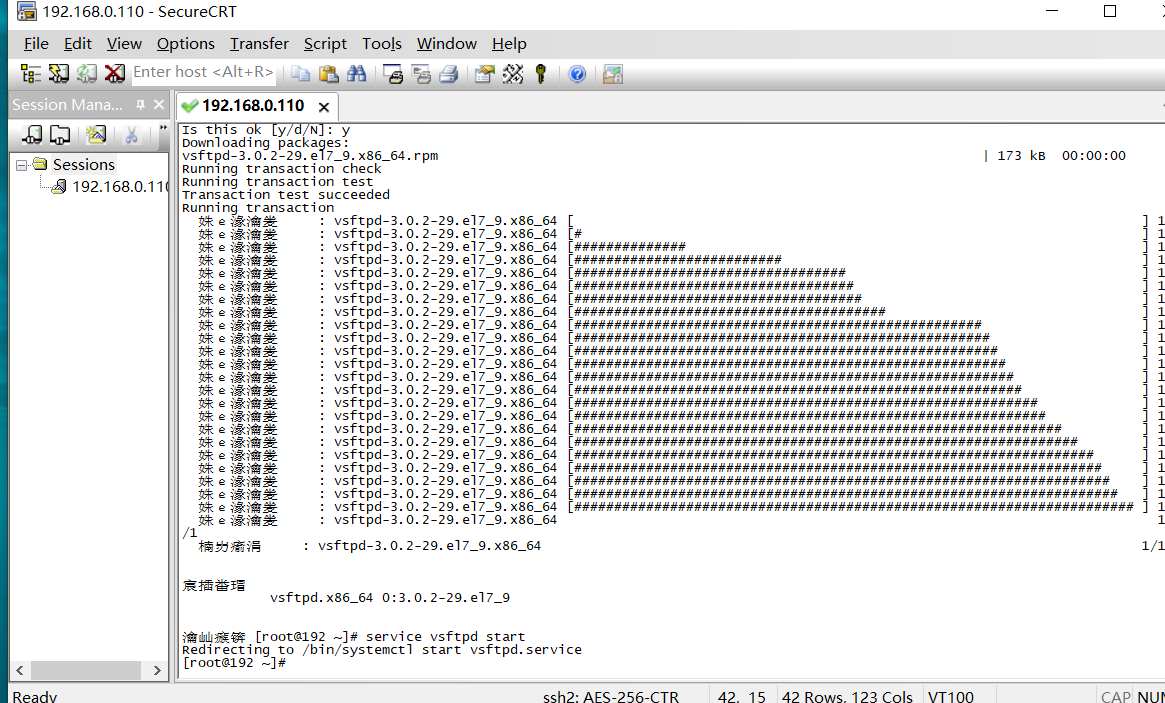Open Session Options toolbar icon

point(484,74)
